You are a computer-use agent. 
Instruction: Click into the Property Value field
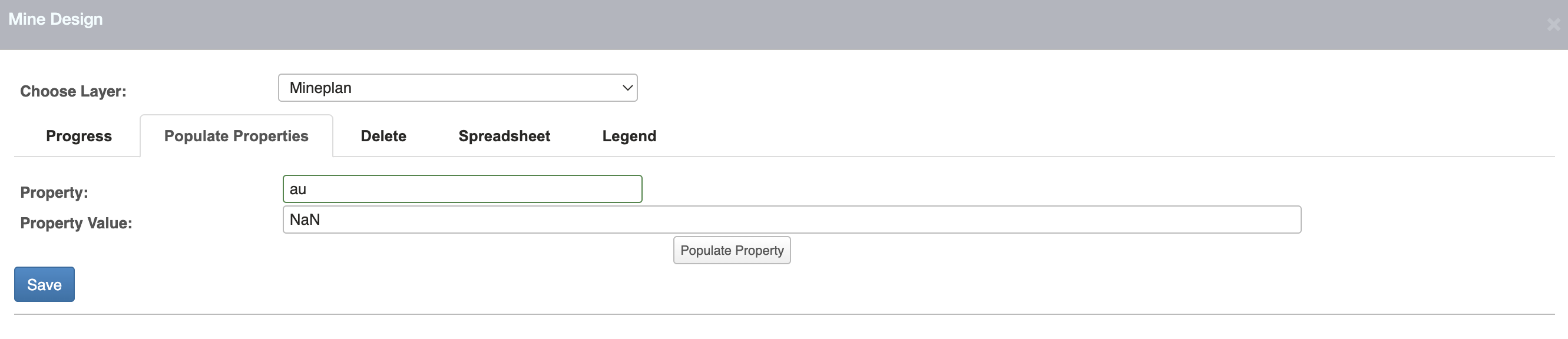click(791, 220)
